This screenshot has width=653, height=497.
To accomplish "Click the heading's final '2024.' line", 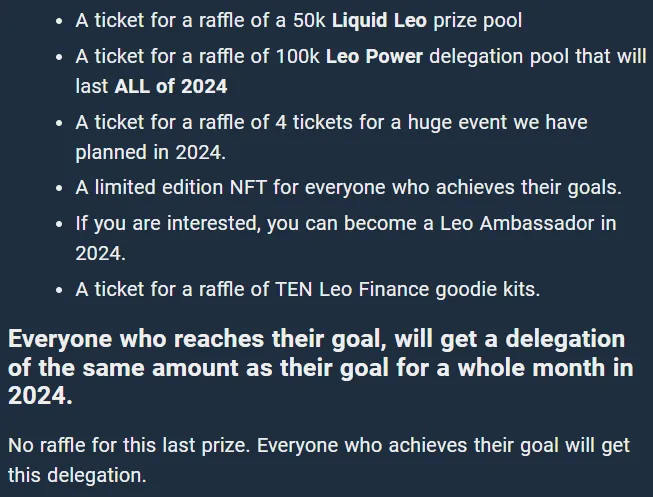I will 40,395.
